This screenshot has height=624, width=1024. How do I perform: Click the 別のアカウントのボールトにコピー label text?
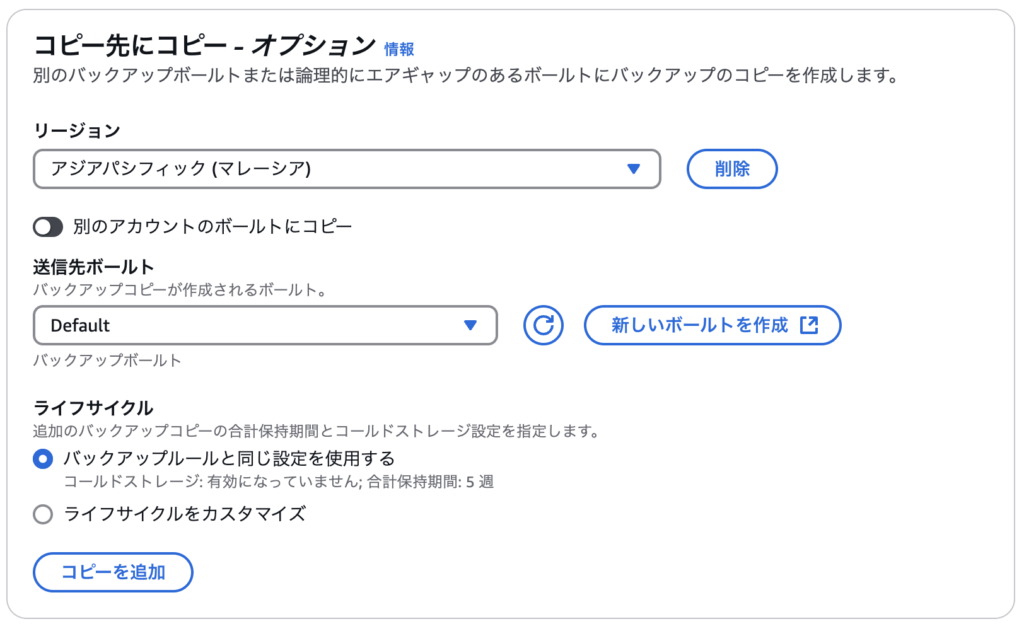click(212, 226)
